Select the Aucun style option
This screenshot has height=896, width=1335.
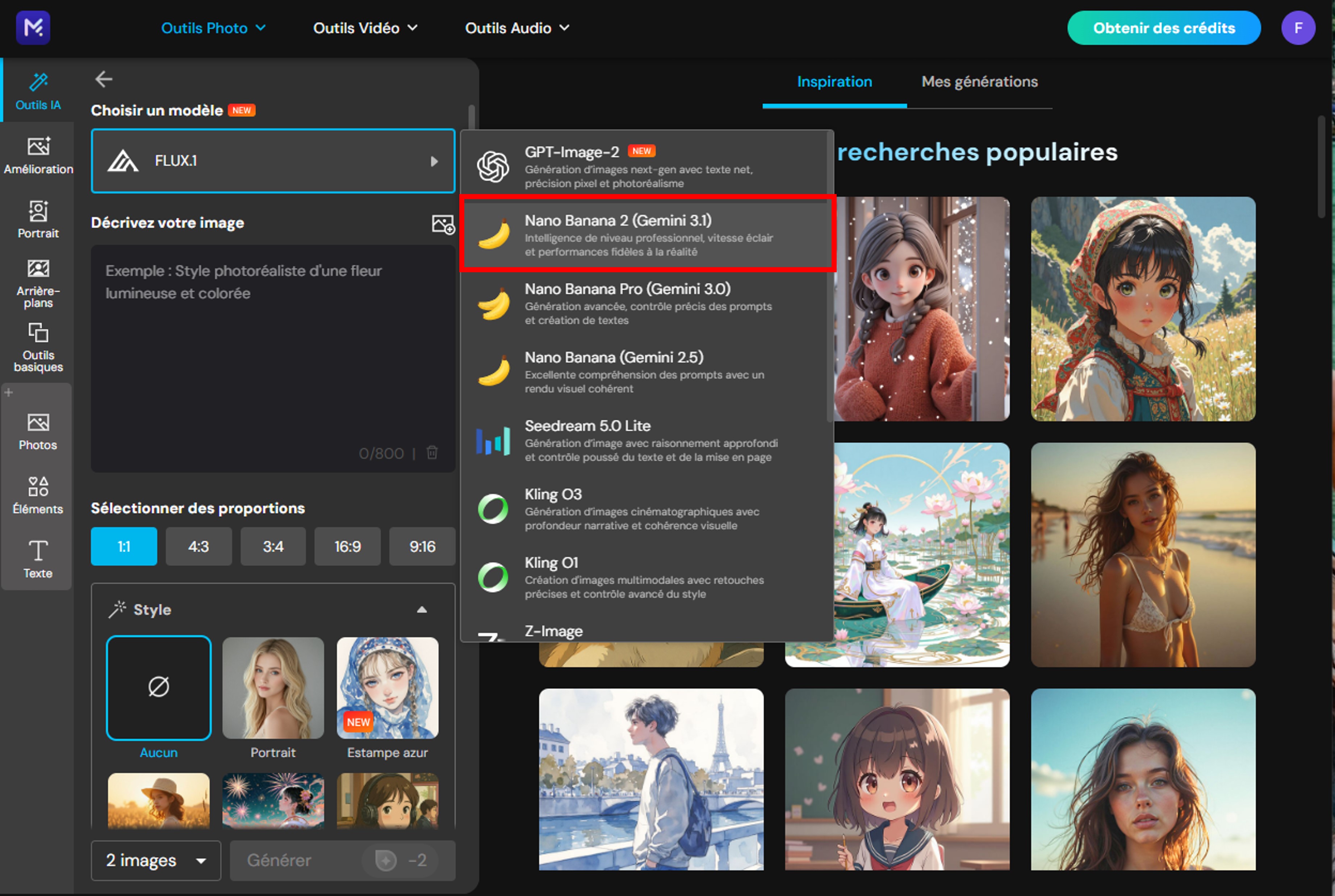point(158,687)
